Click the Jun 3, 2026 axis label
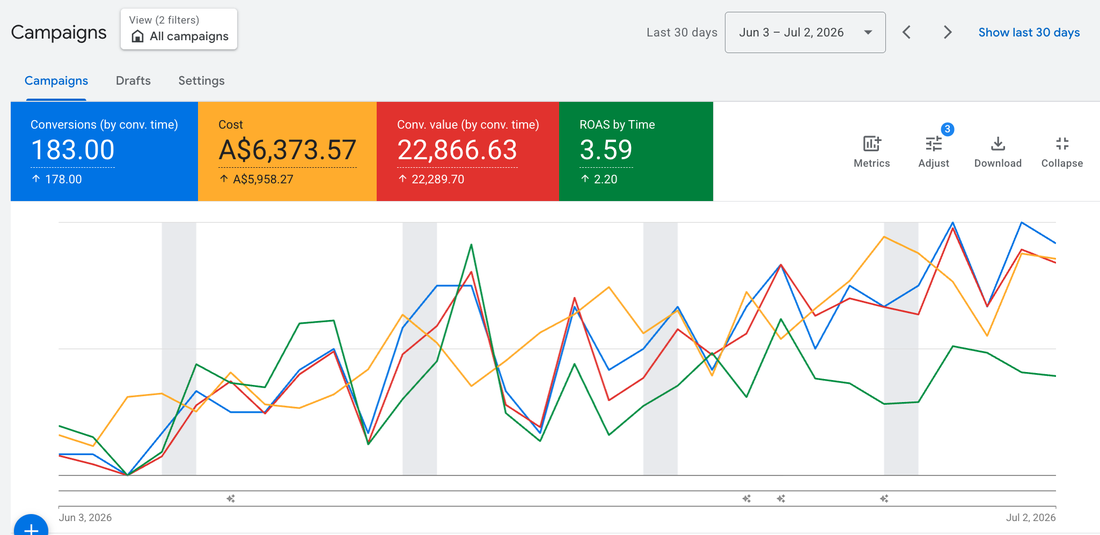This screenshot has width=1100, height=535. 86,518
